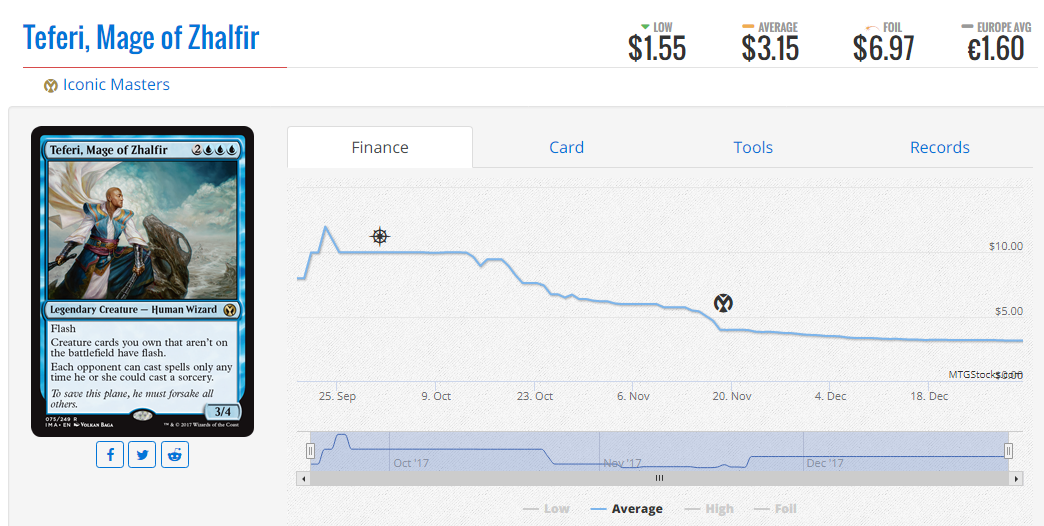1044x526 pixels.
Task: Click the left navigator range handle
Action: [310, 451]
